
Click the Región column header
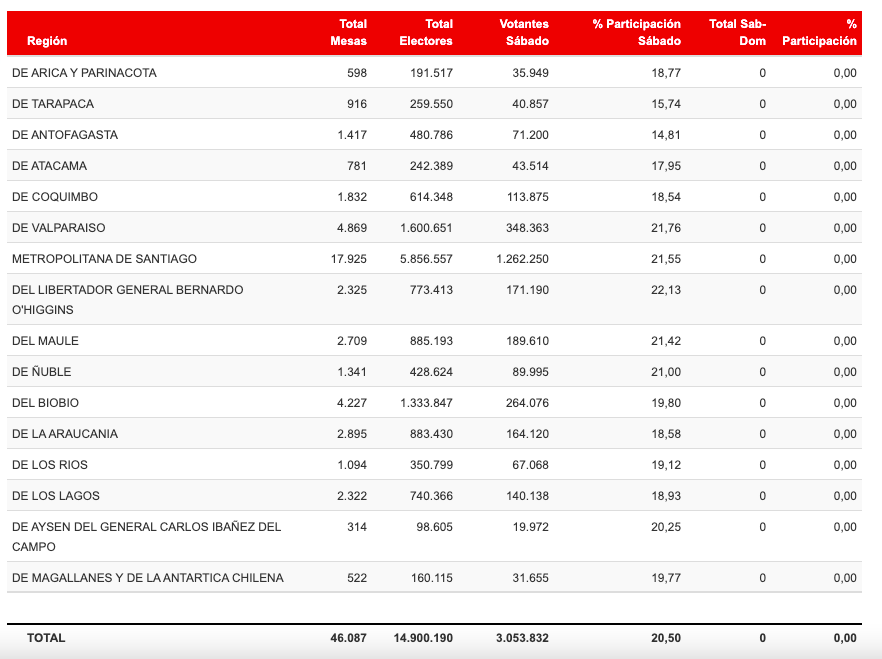pos(47,41)
